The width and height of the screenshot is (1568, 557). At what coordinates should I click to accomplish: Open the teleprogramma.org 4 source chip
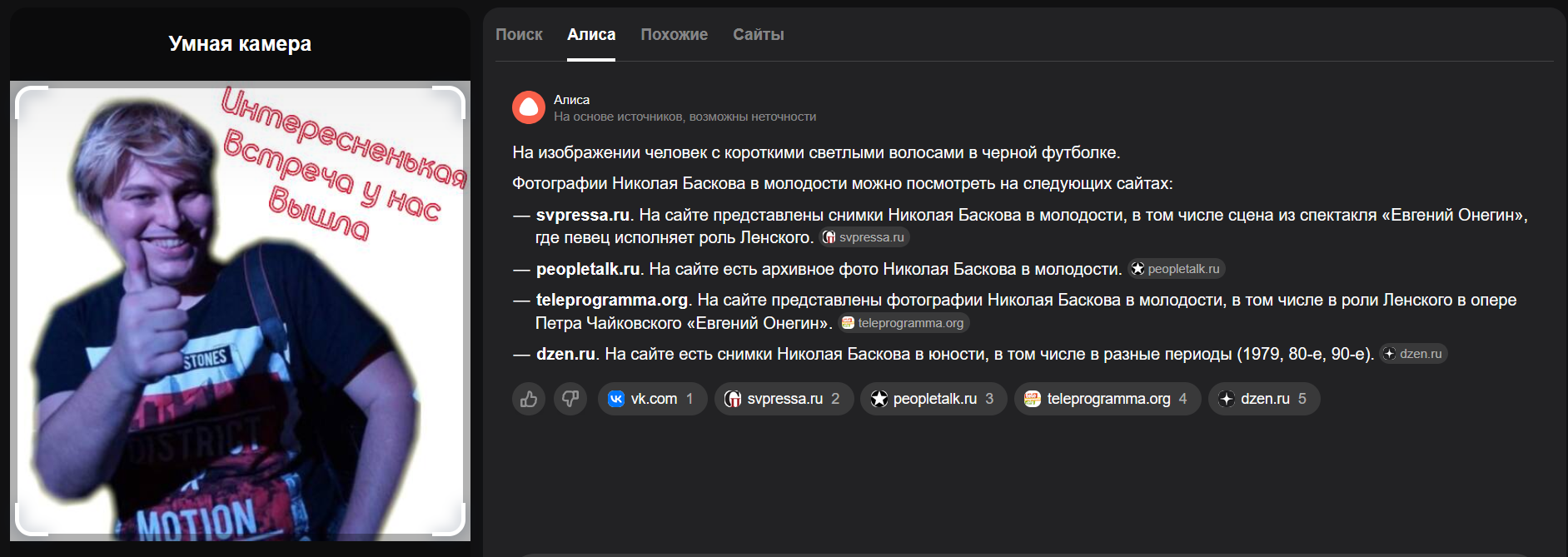[1108, 399]
